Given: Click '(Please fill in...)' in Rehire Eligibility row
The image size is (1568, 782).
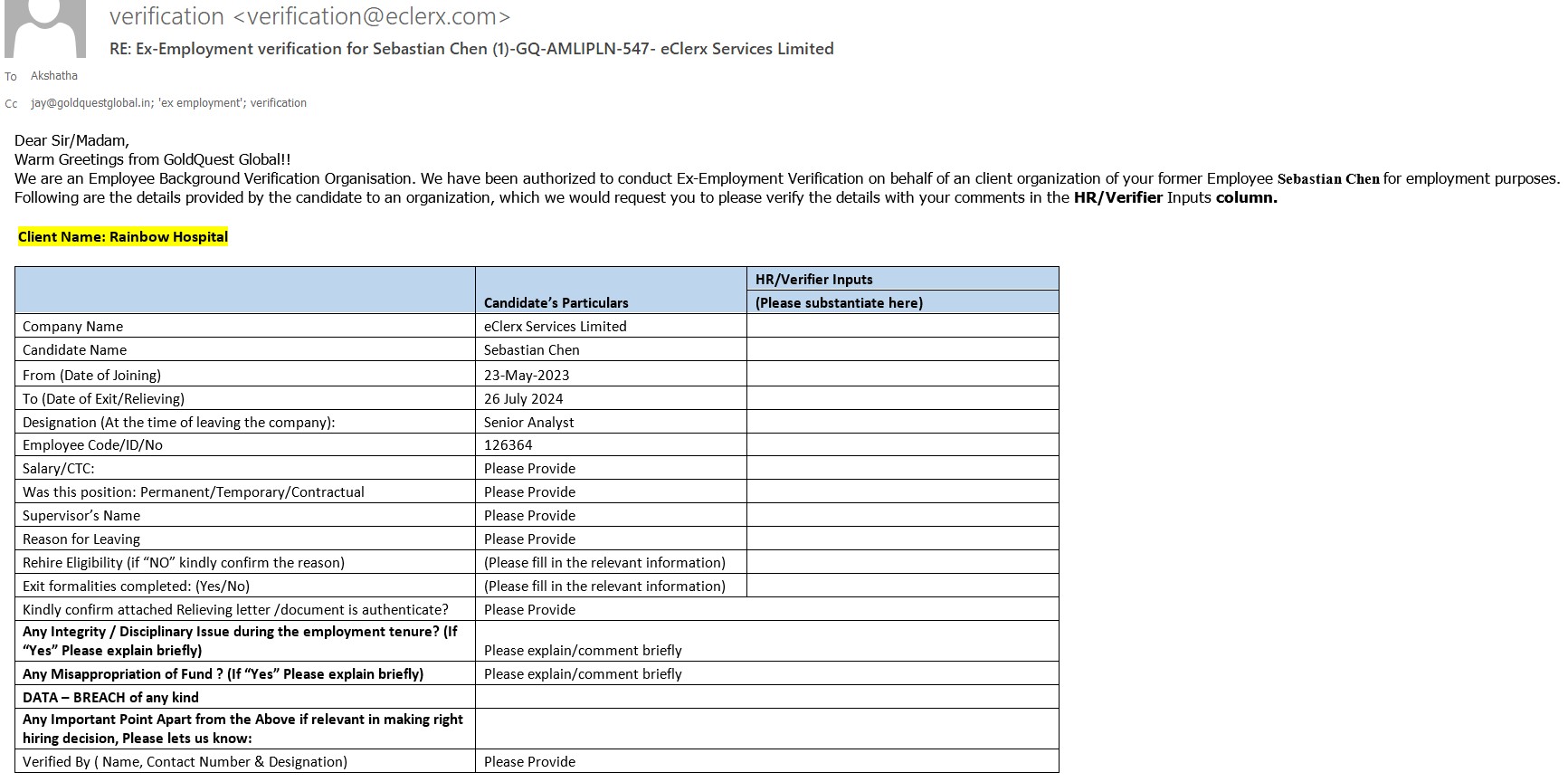Looking at the screenshot, I should click(605, 562).
